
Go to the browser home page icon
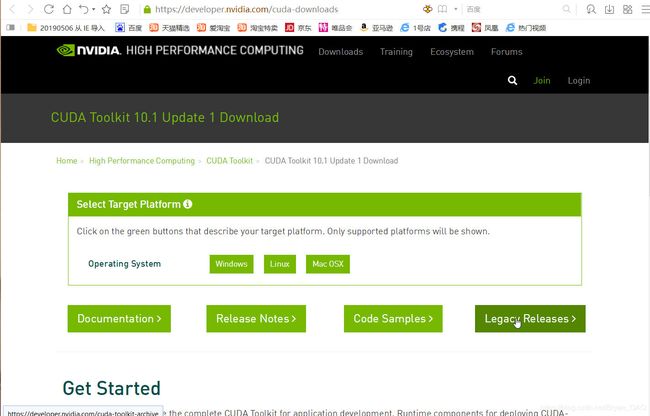point(67,9)
